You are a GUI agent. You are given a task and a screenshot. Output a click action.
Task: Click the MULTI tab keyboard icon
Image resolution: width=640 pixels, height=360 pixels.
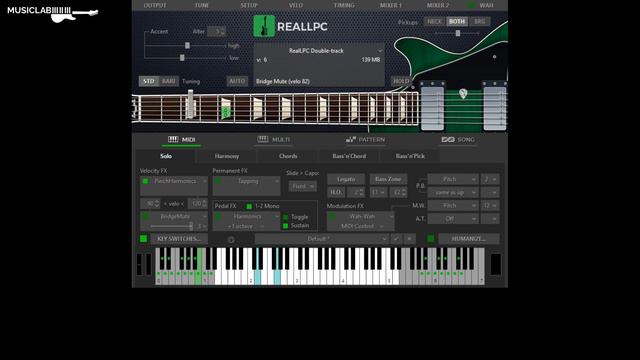coord(263,139)
